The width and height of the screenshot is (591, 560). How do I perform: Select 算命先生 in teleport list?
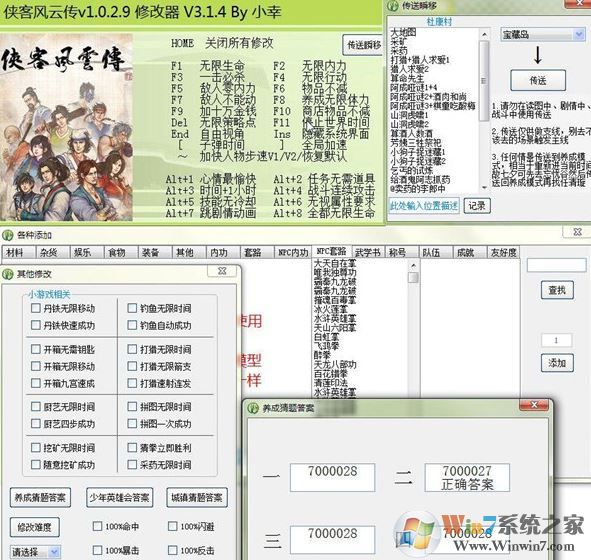[x=407, y=78]
